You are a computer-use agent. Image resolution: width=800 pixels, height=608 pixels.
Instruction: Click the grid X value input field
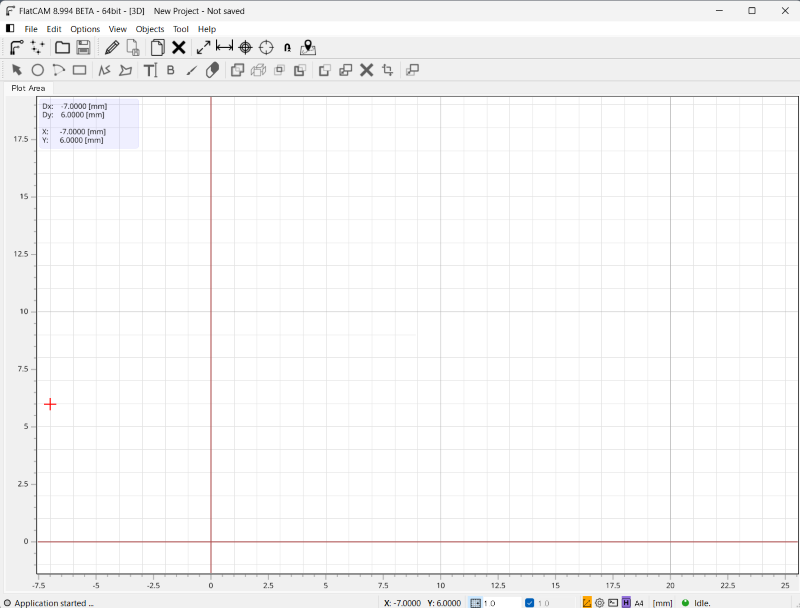click(502, 602)
